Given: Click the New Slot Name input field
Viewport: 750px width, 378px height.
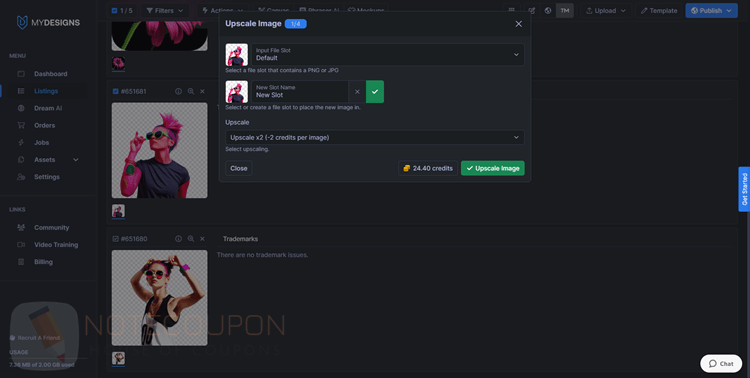Looking at the screenshot, I should [x=300, y=92].
